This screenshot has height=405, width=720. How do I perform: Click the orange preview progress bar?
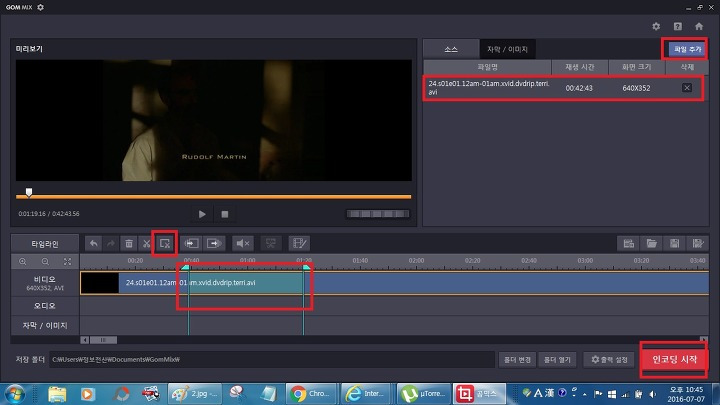pyautogui.click(x=214, y=197)
